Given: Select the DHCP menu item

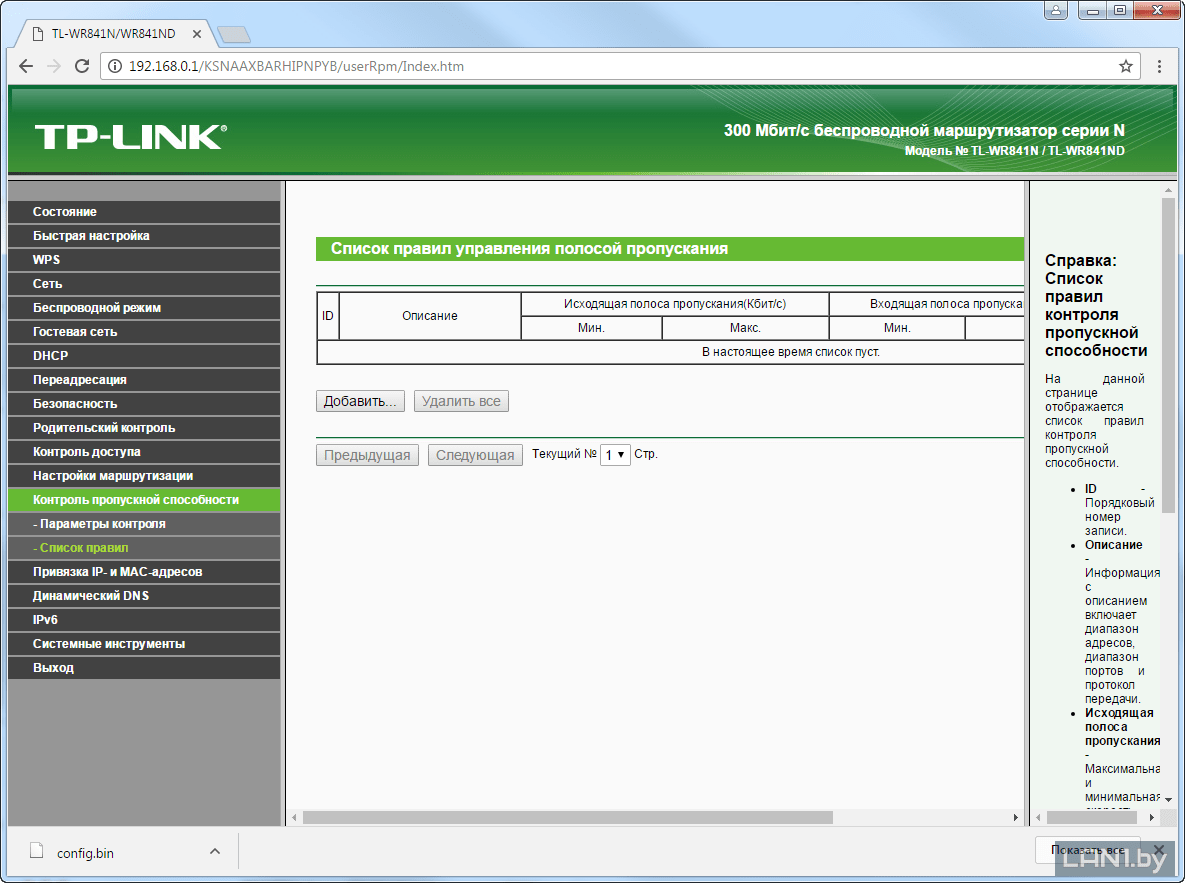Looking at the screenshot, I should 144,355.
